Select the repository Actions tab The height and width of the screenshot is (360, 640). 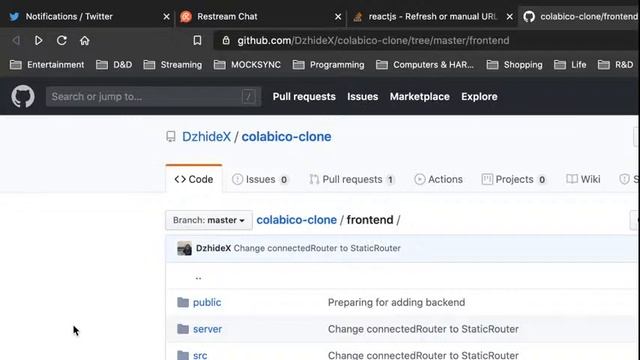(438, 179)
